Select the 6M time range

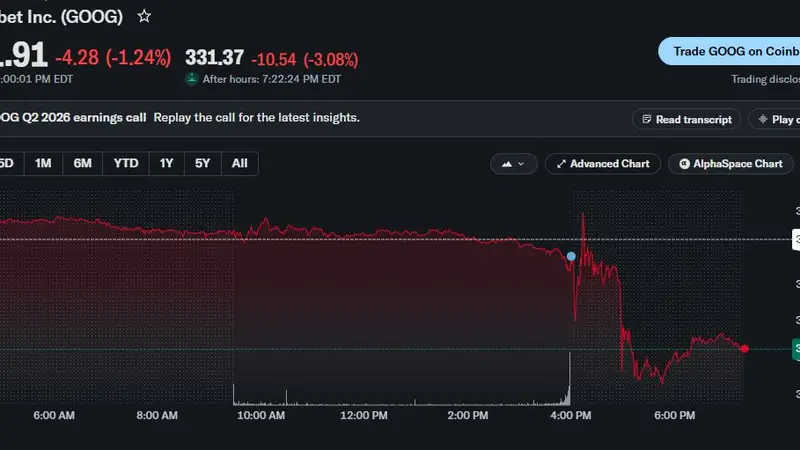82,163
